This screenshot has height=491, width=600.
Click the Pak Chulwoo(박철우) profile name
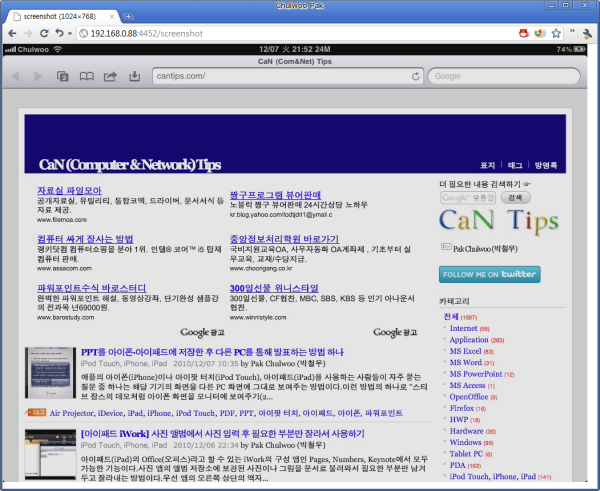pos(485,249)
